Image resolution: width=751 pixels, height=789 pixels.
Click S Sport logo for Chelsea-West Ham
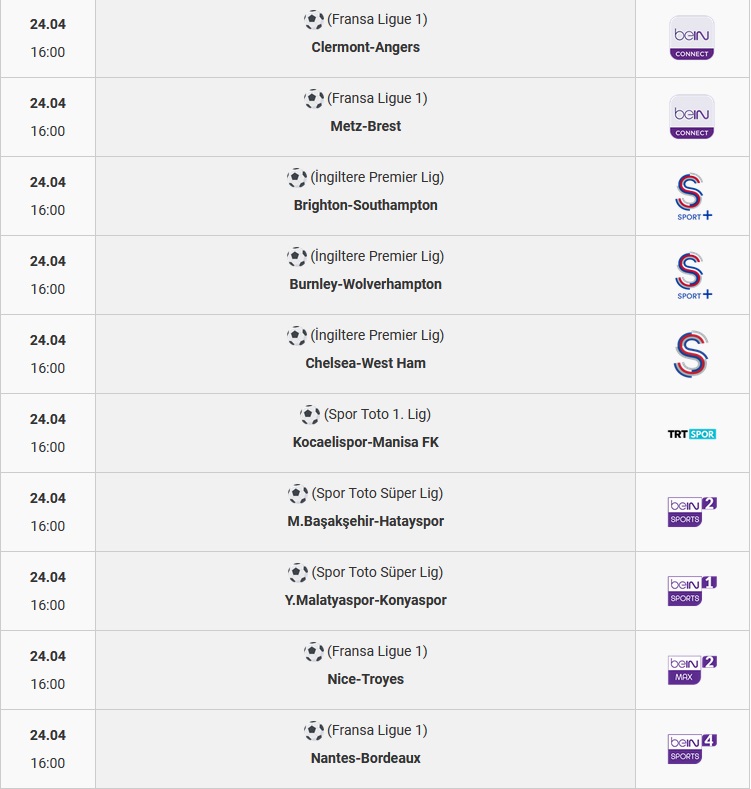point(691,354)
